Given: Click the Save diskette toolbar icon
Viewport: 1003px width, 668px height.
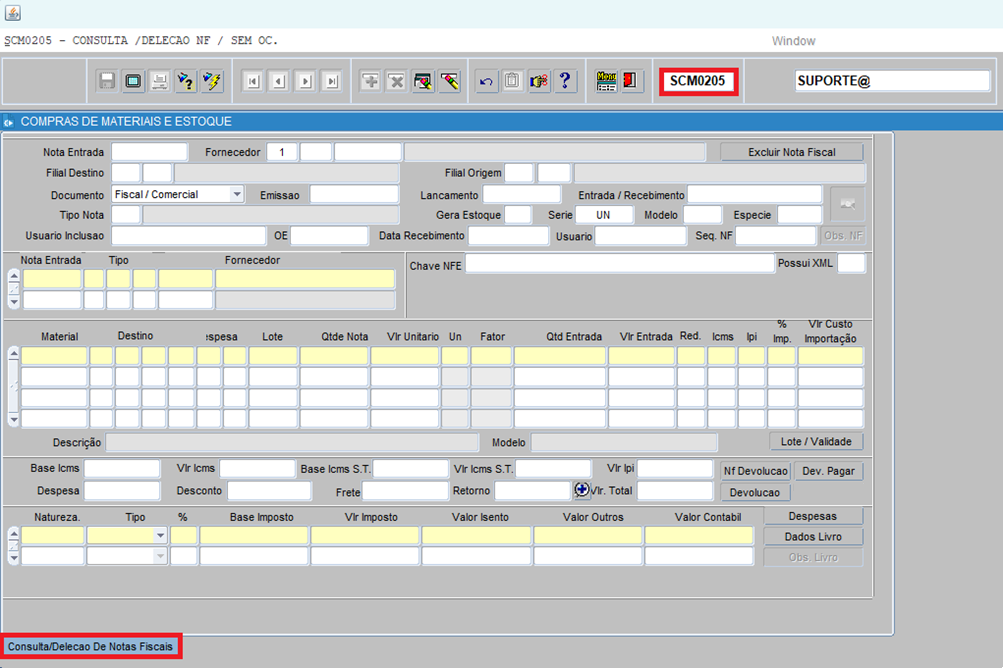Looking at the screenshot, I should point(107,81).
